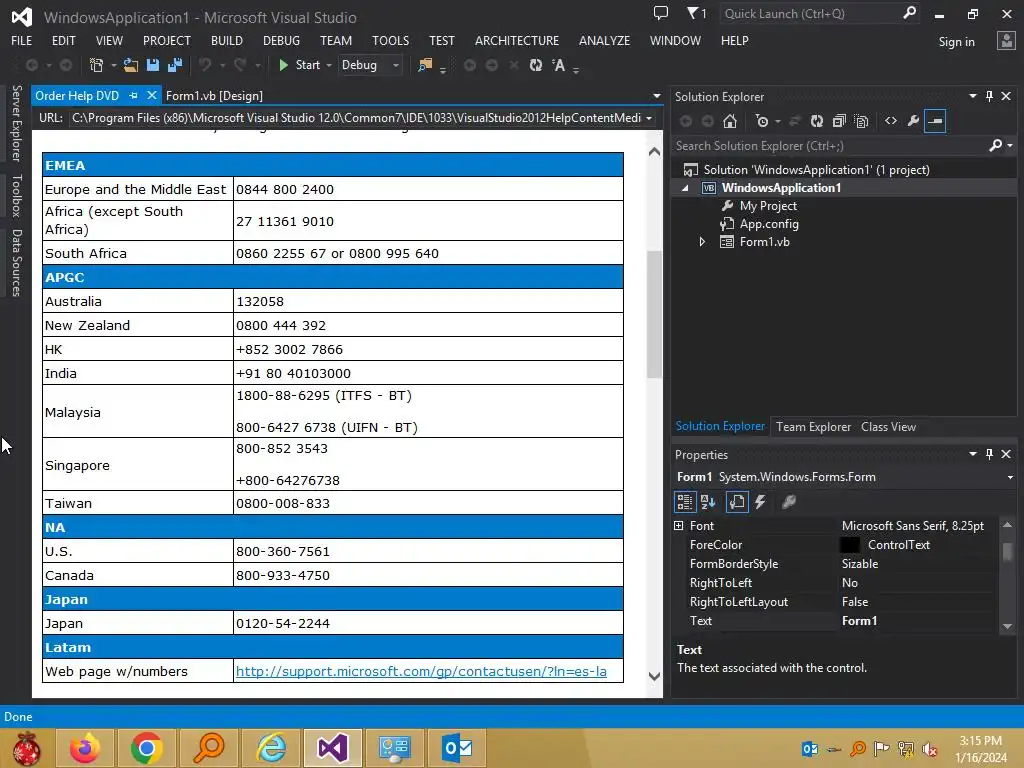Image resolution: width=1024 pixels, height=768 pixels.
Task: Toggle Show All Files in Solution Explorer
Action: pos(861,121)
